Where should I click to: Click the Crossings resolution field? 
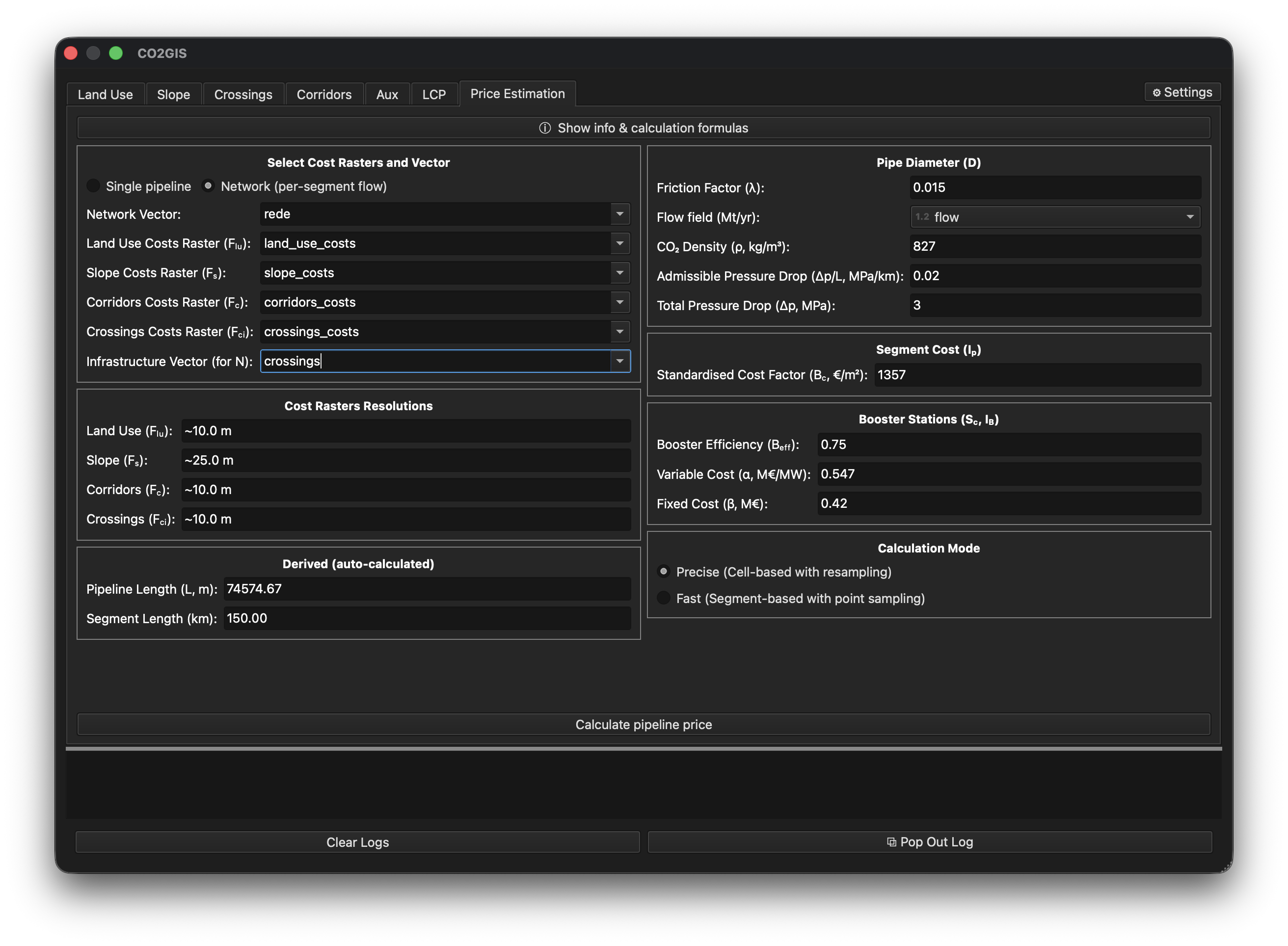[x=406, y=519]
